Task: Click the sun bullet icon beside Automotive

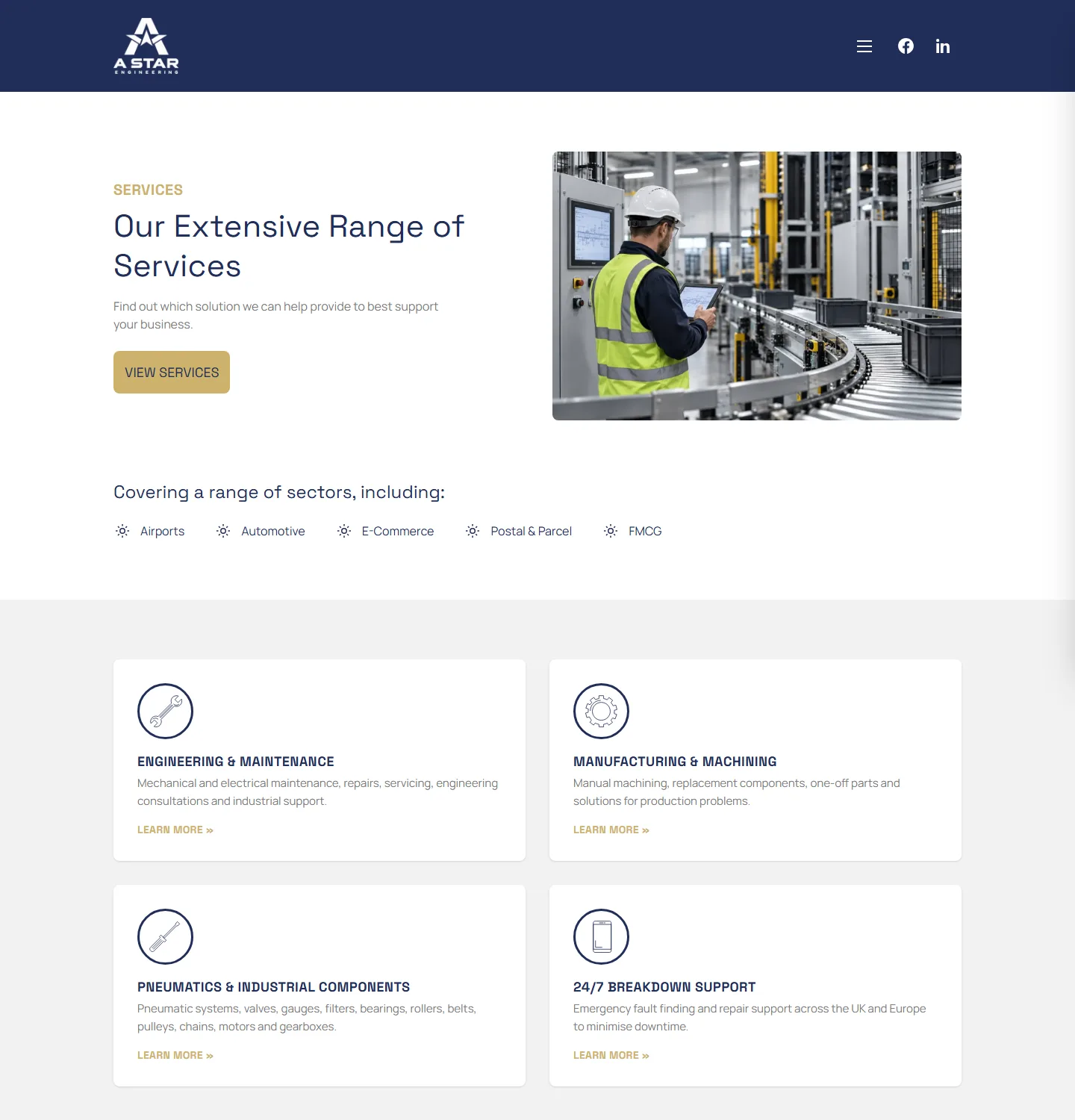Action: pos(223,531)
